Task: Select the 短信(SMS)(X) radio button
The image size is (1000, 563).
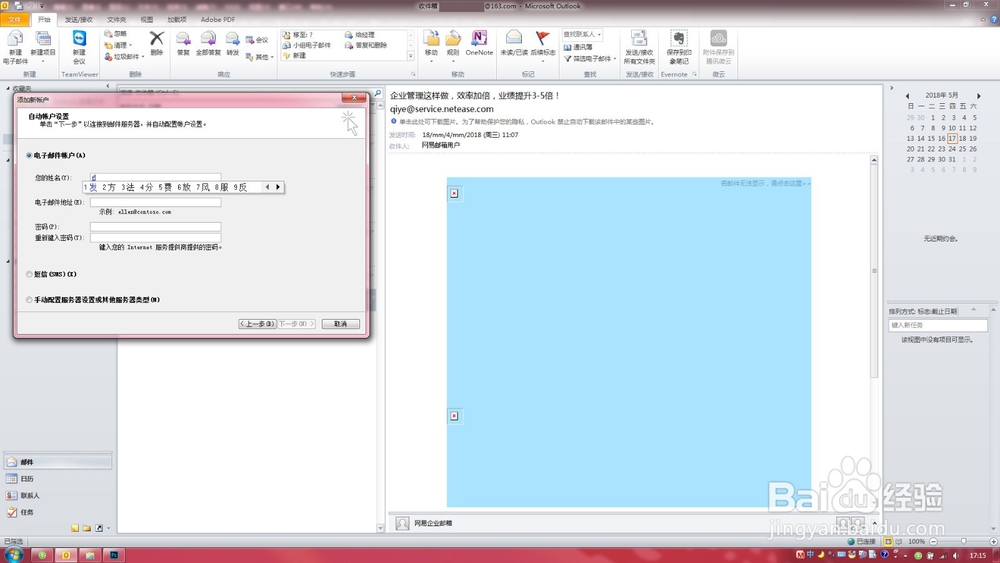Action: [29, 274]
